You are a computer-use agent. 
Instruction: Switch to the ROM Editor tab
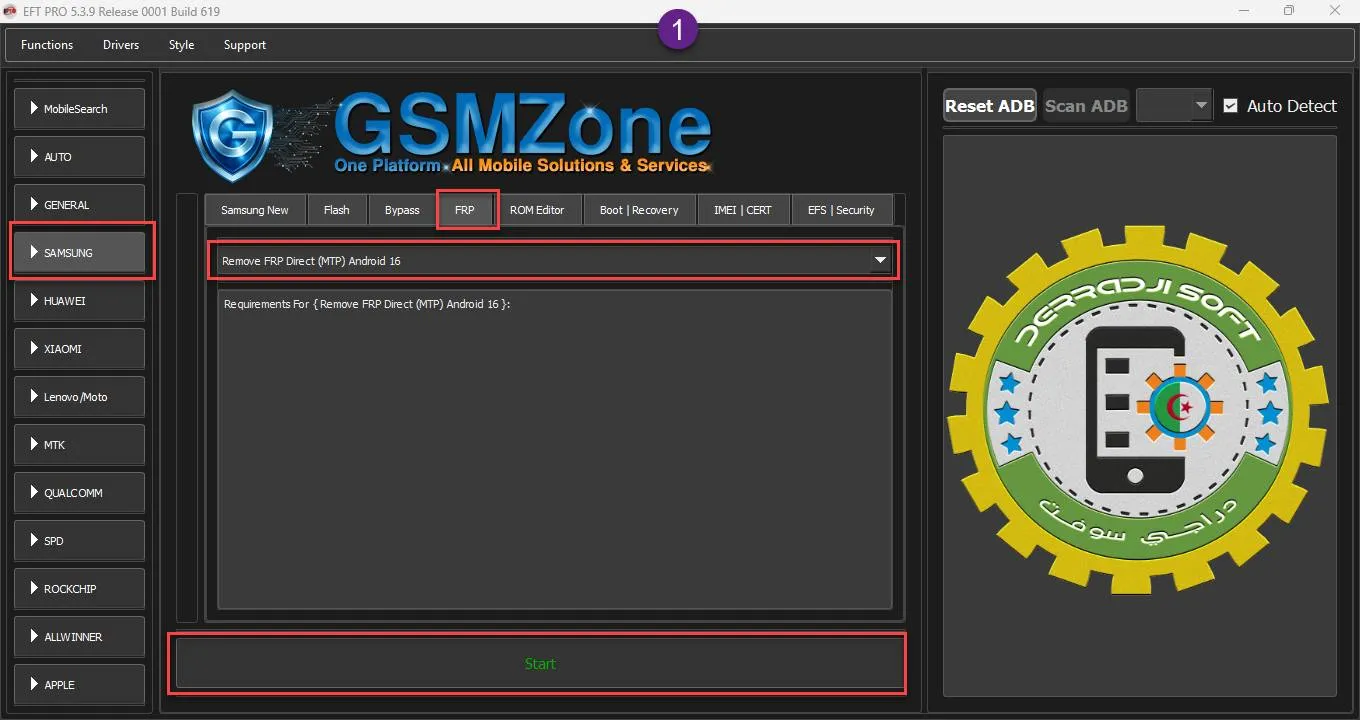coord(537,210)
